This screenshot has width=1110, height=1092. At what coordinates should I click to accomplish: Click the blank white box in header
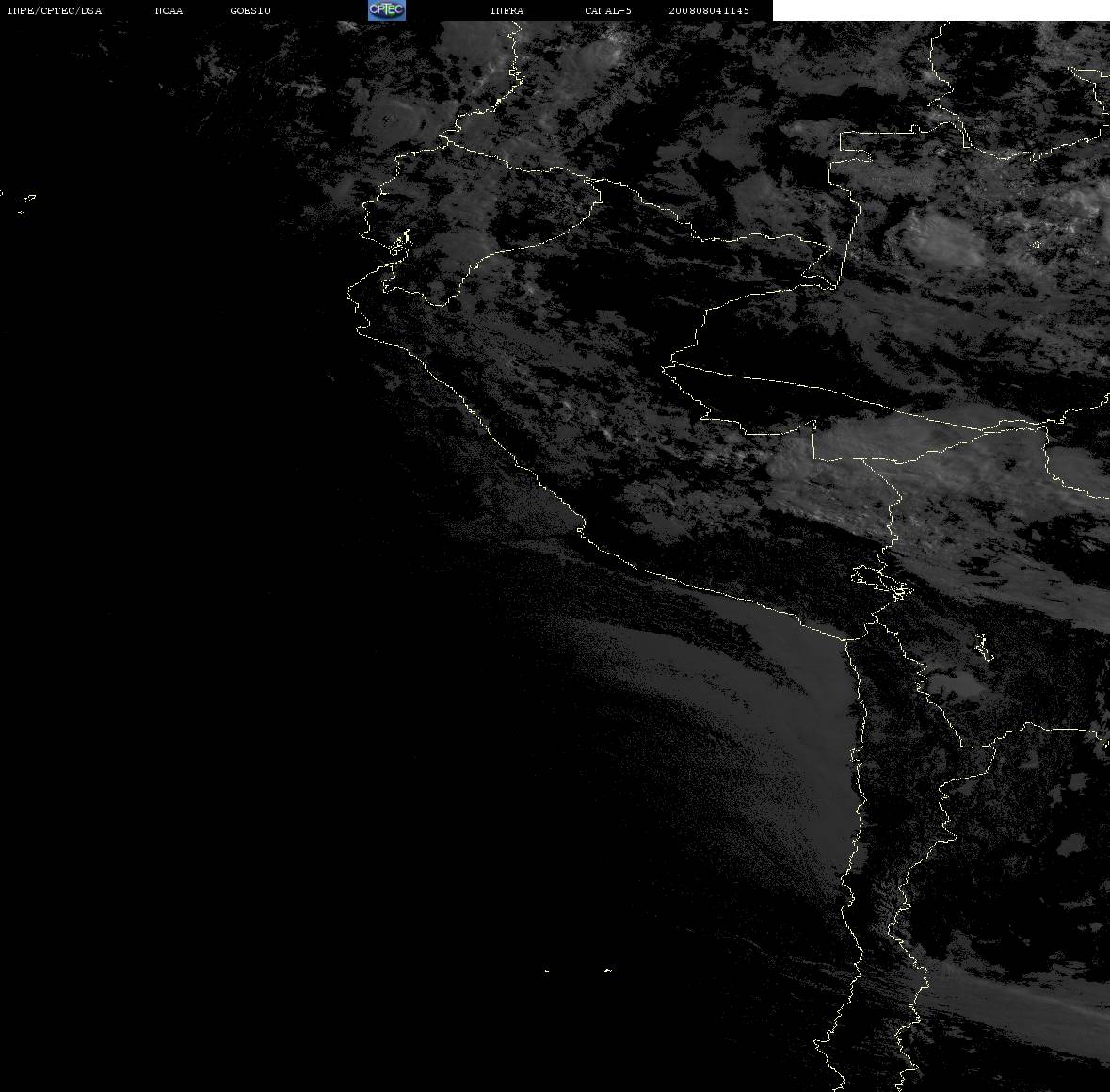point(941,10)
